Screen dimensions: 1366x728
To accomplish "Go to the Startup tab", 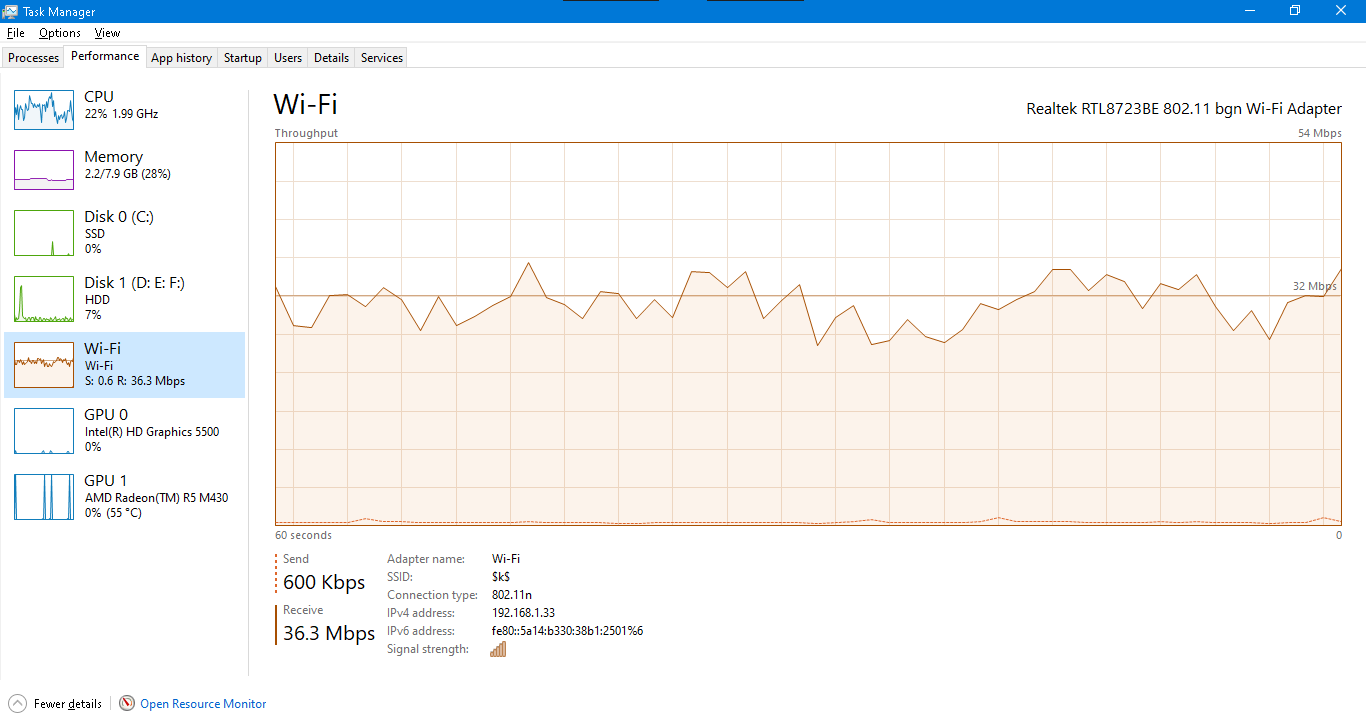I will 243,58.
